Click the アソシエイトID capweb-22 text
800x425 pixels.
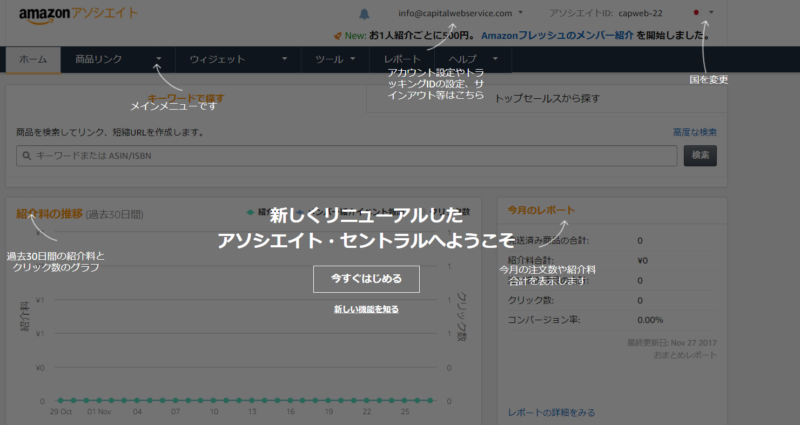click(x=606, y=13)
